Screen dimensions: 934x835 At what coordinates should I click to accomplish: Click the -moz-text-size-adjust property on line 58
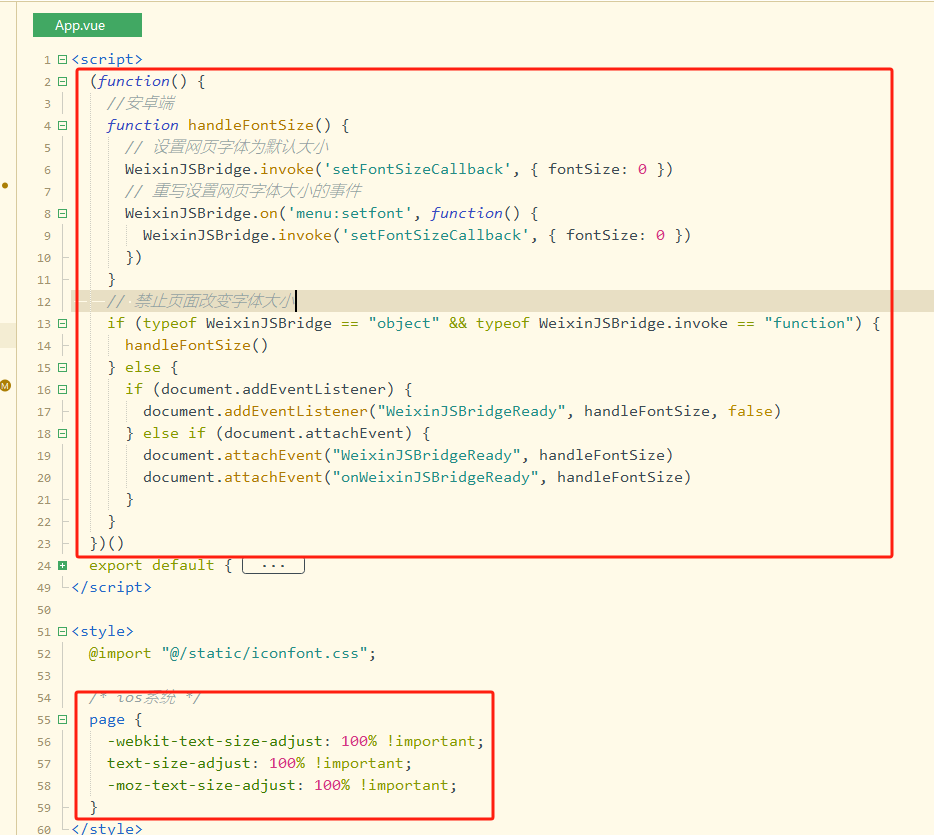coord(201,786)
